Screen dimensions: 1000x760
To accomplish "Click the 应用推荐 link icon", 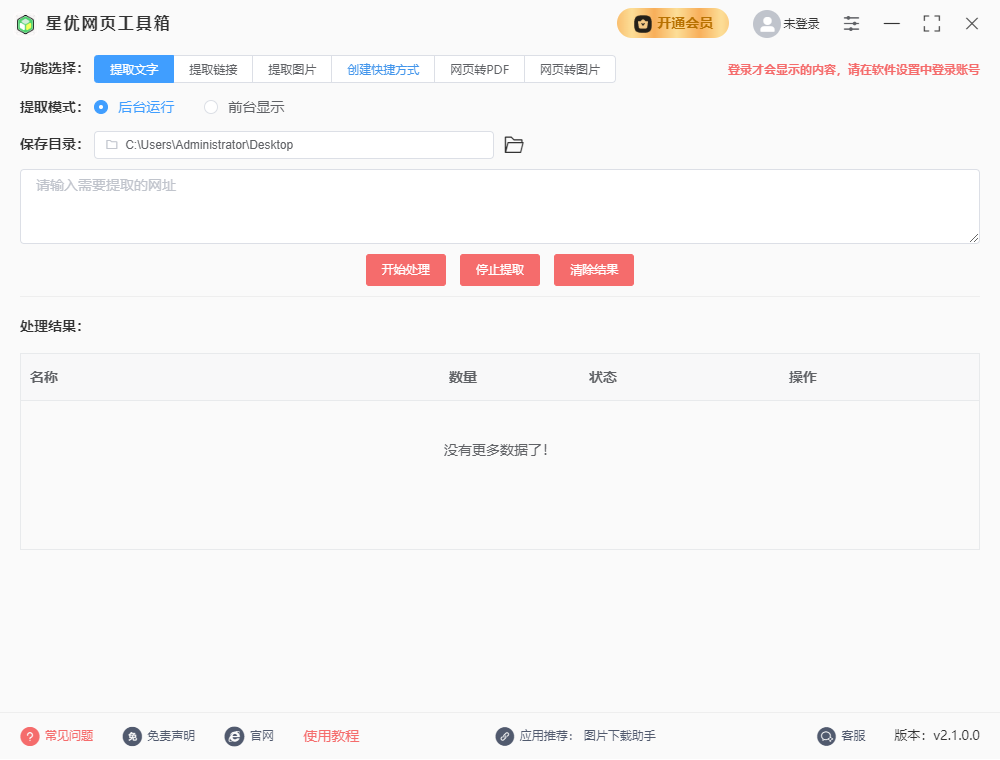I will pyautogui.click(x=505, y=735).
